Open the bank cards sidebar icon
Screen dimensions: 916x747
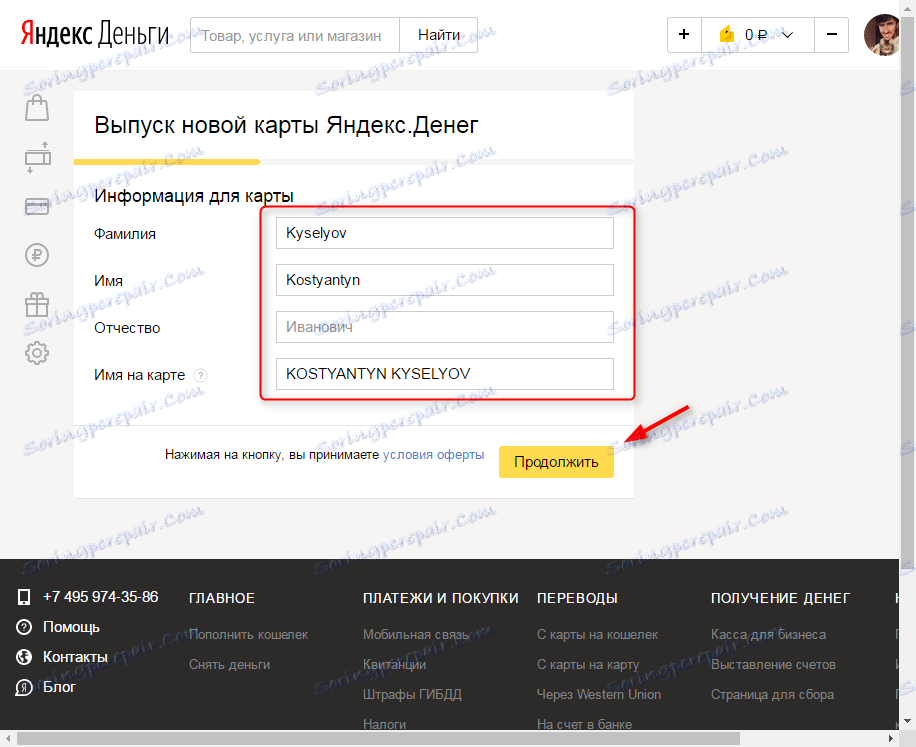[x=37, y=206]
